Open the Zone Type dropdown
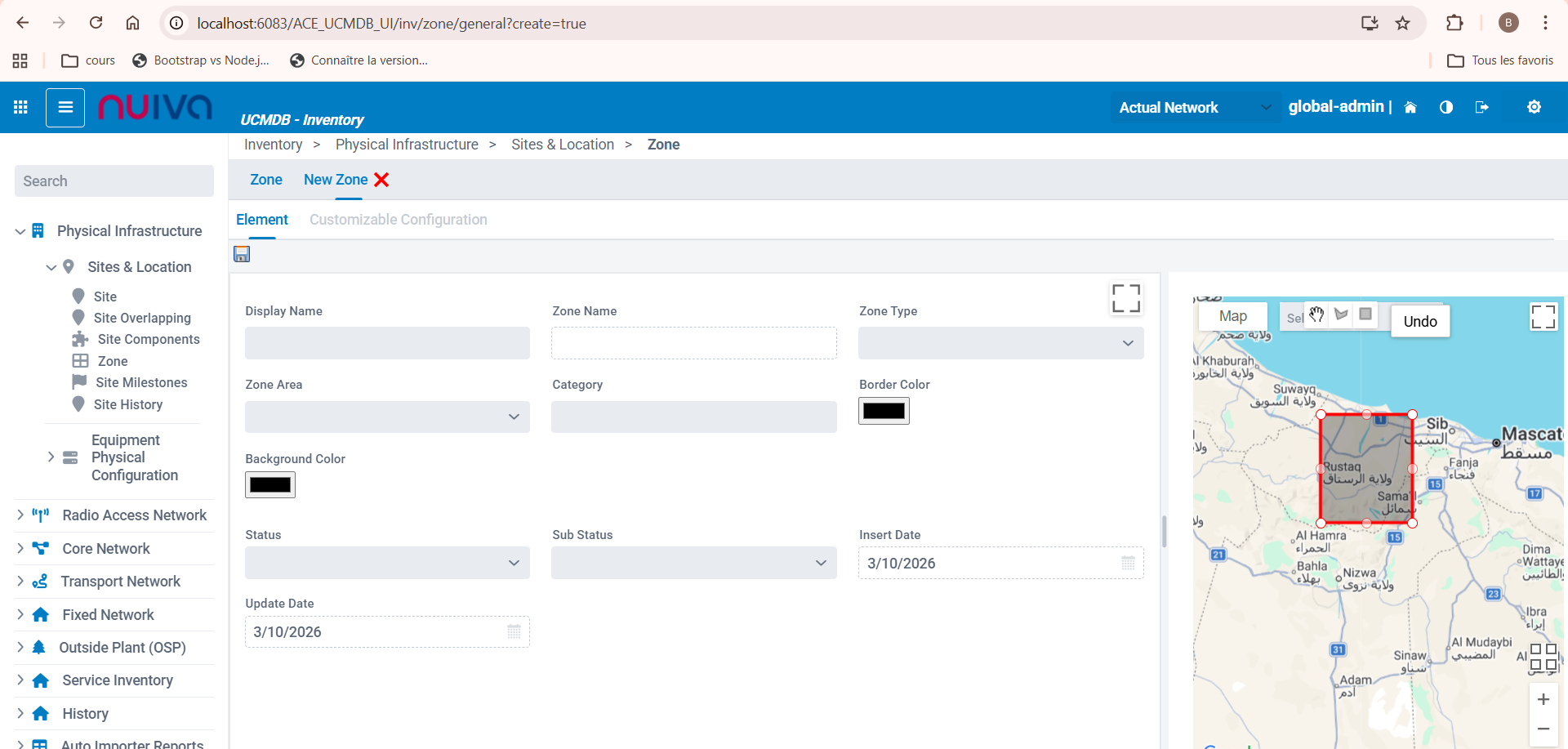 (1000, 343)
